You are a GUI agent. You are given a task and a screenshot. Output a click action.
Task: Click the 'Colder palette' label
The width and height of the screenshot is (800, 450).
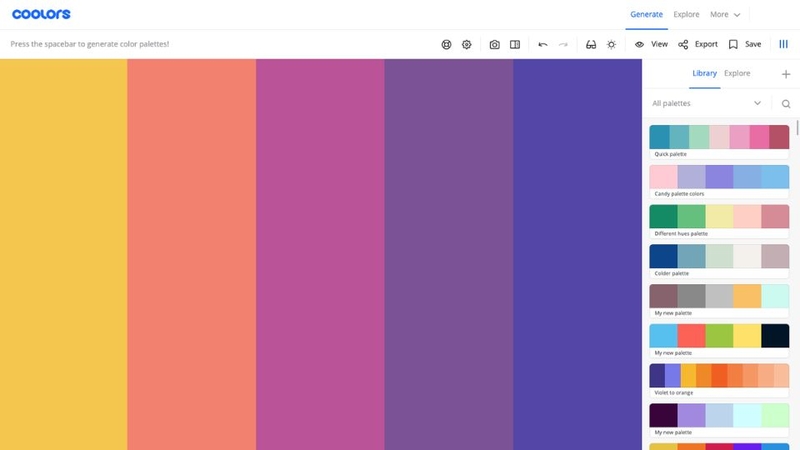coord(671,273)
